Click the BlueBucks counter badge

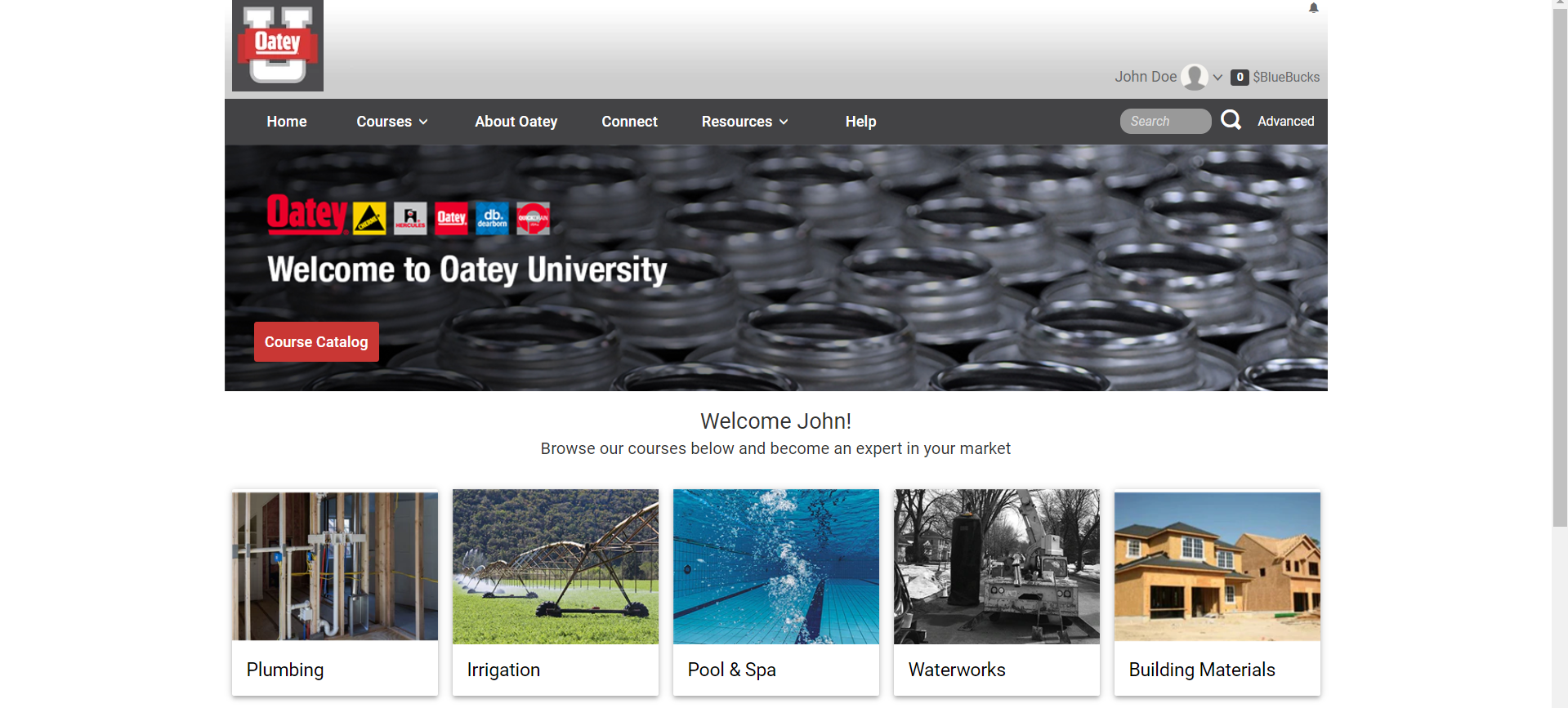pos(1240,77)
